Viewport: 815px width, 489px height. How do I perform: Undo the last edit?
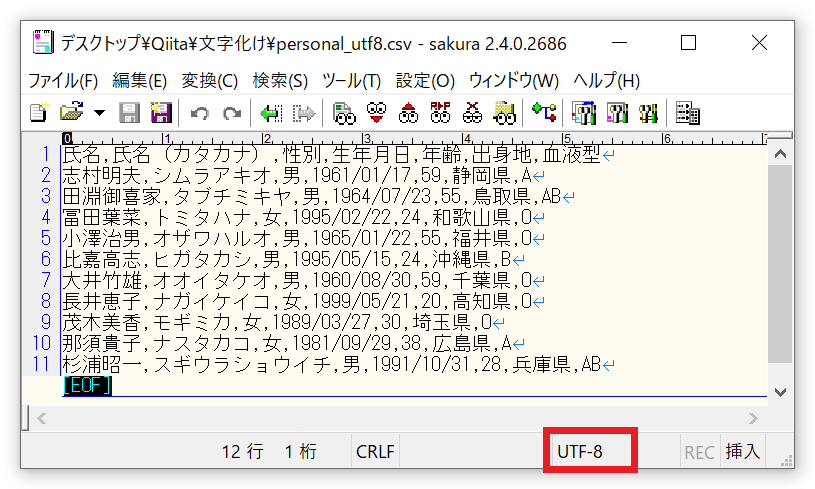click(x=200, y=113)
